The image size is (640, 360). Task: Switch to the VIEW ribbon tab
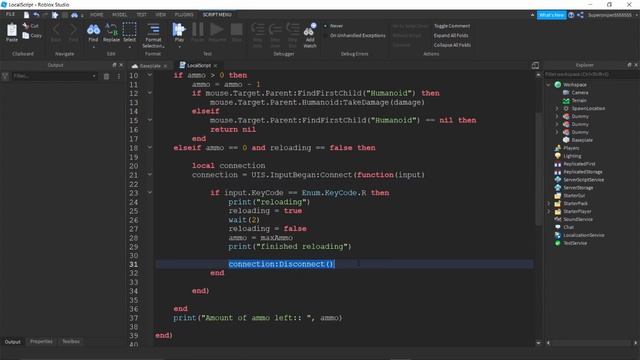point(161,15)
